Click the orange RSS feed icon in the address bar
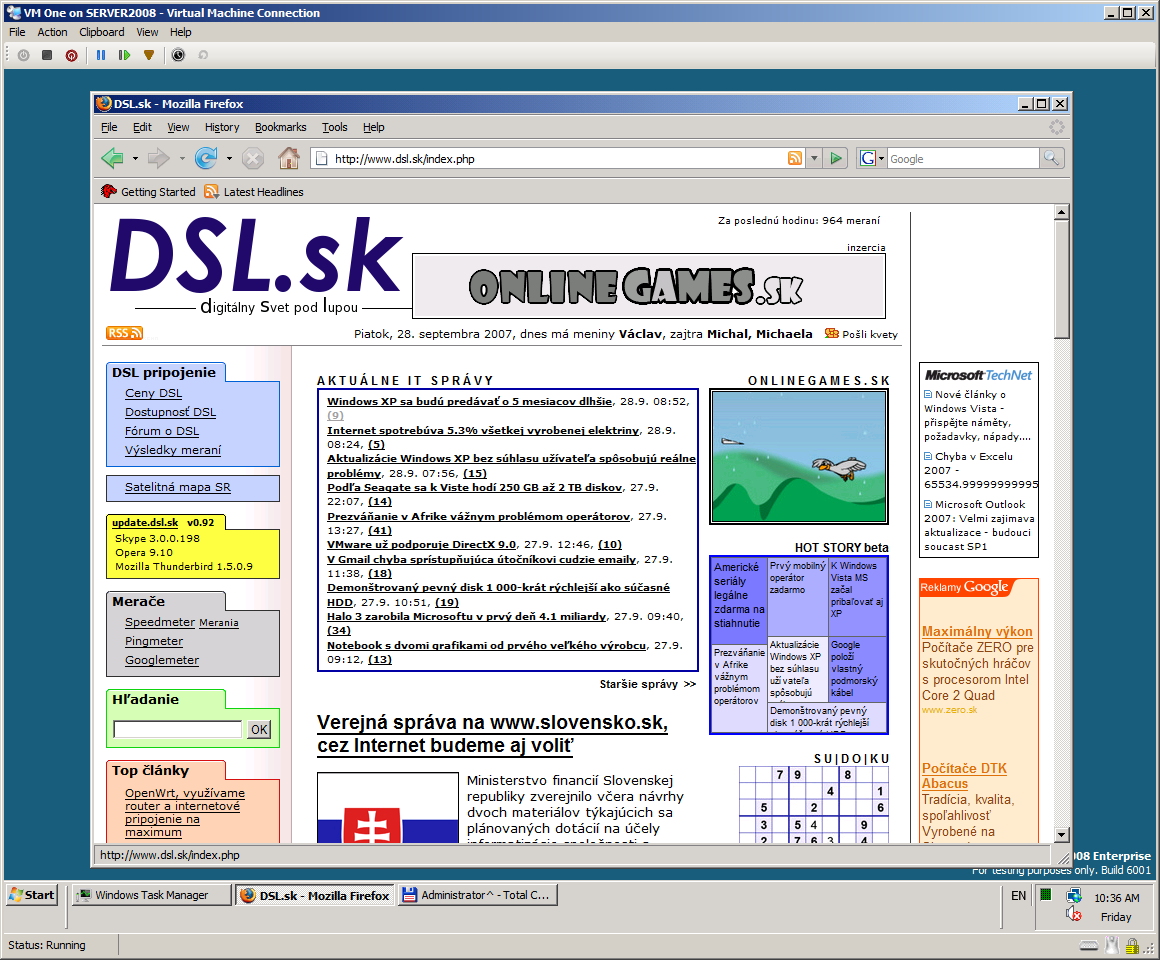 pos(795,158)
